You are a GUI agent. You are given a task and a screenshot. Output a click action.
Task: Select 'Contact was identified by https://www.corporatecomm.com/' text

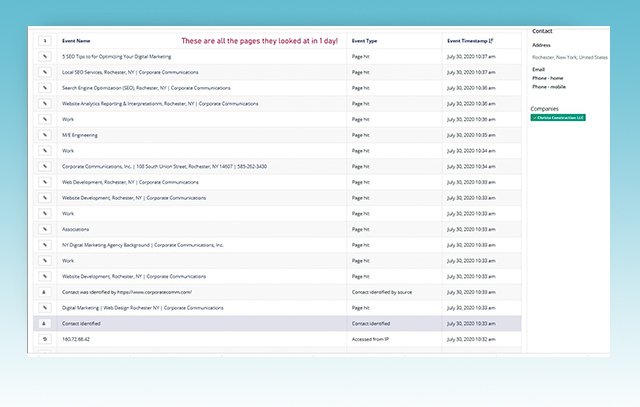(127, 292)
